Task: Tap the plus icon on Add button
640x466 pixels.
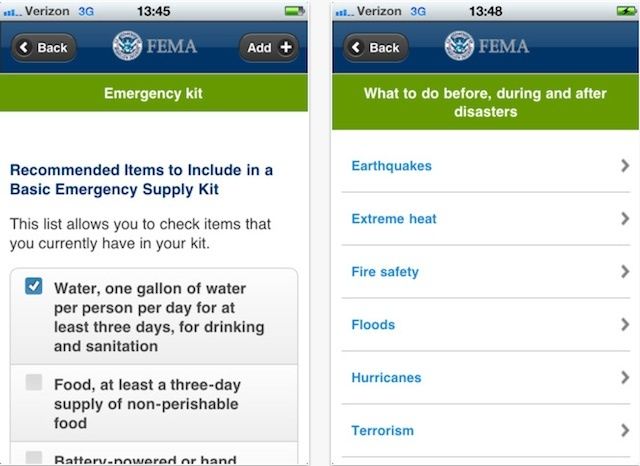Action: coord(285,47)
